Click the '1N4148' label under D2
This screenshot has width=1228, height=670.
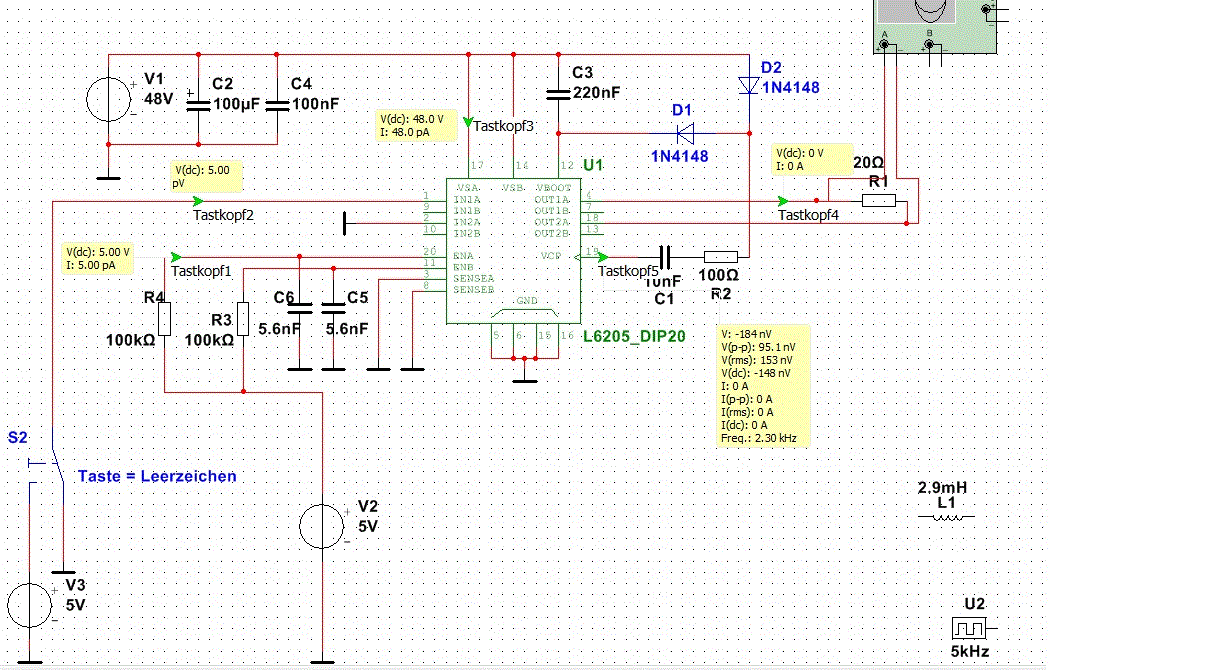click(x=791, y=87)
